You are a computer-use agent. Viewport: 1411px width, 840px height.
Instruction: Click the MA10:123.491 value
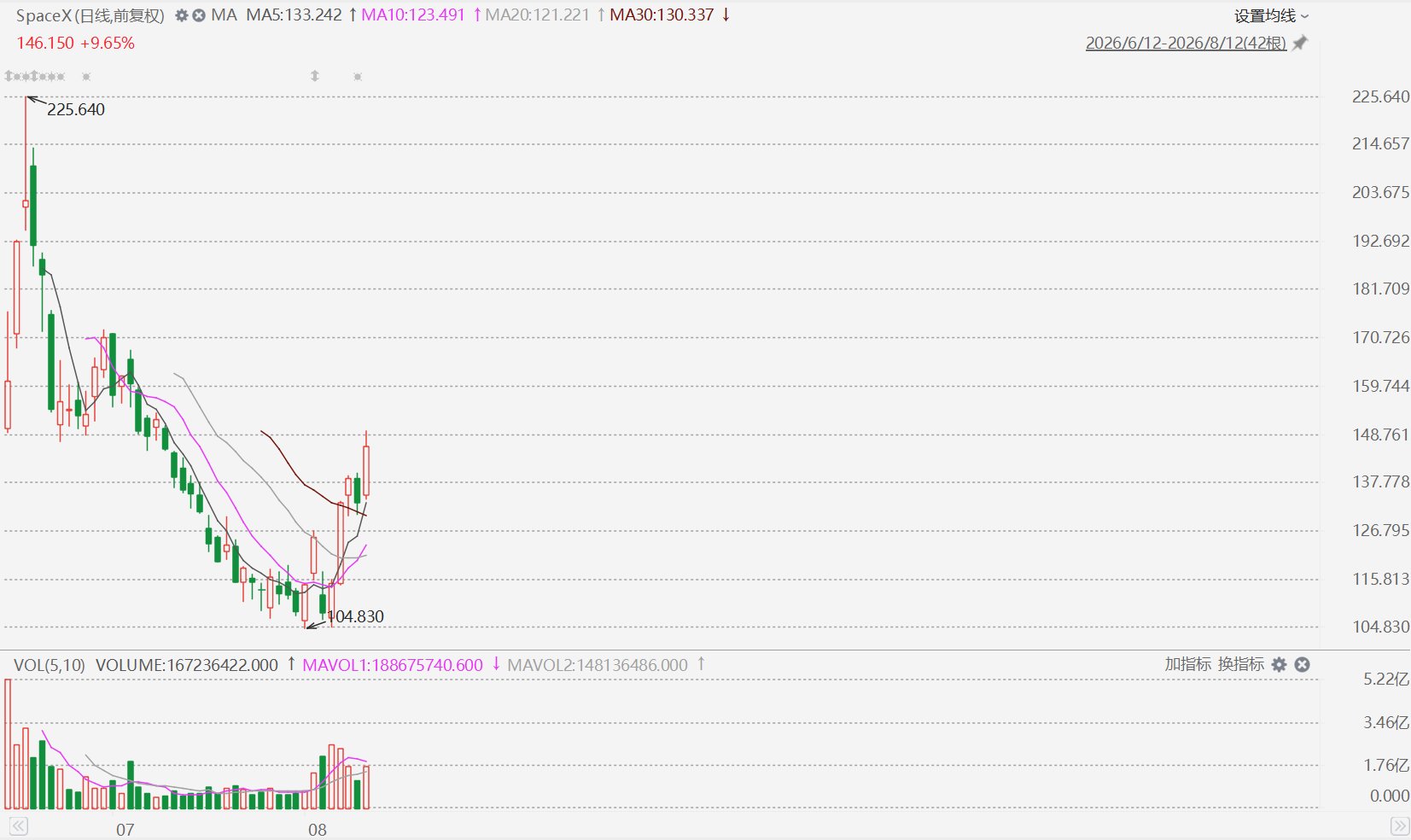pyautogui.click(x=413, y=15)
